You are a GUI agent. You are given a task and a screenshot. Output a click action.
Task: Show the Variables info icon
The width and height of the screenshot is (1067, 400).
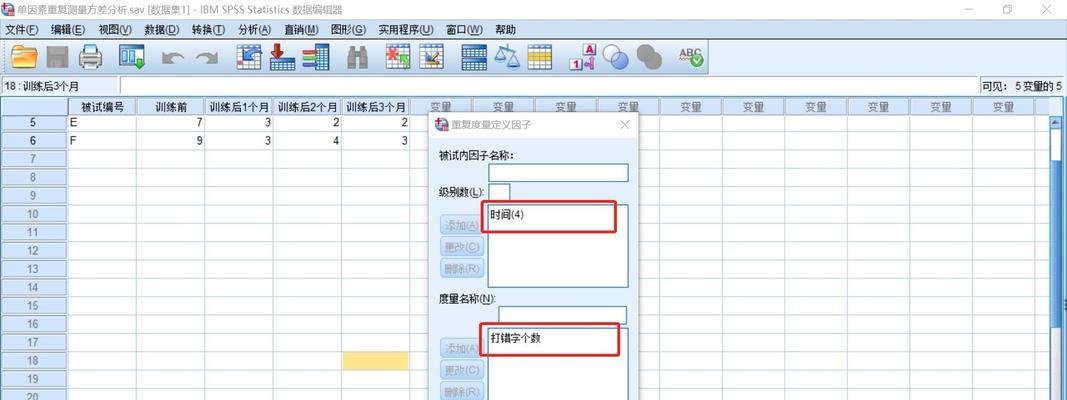tap(316, 57)
